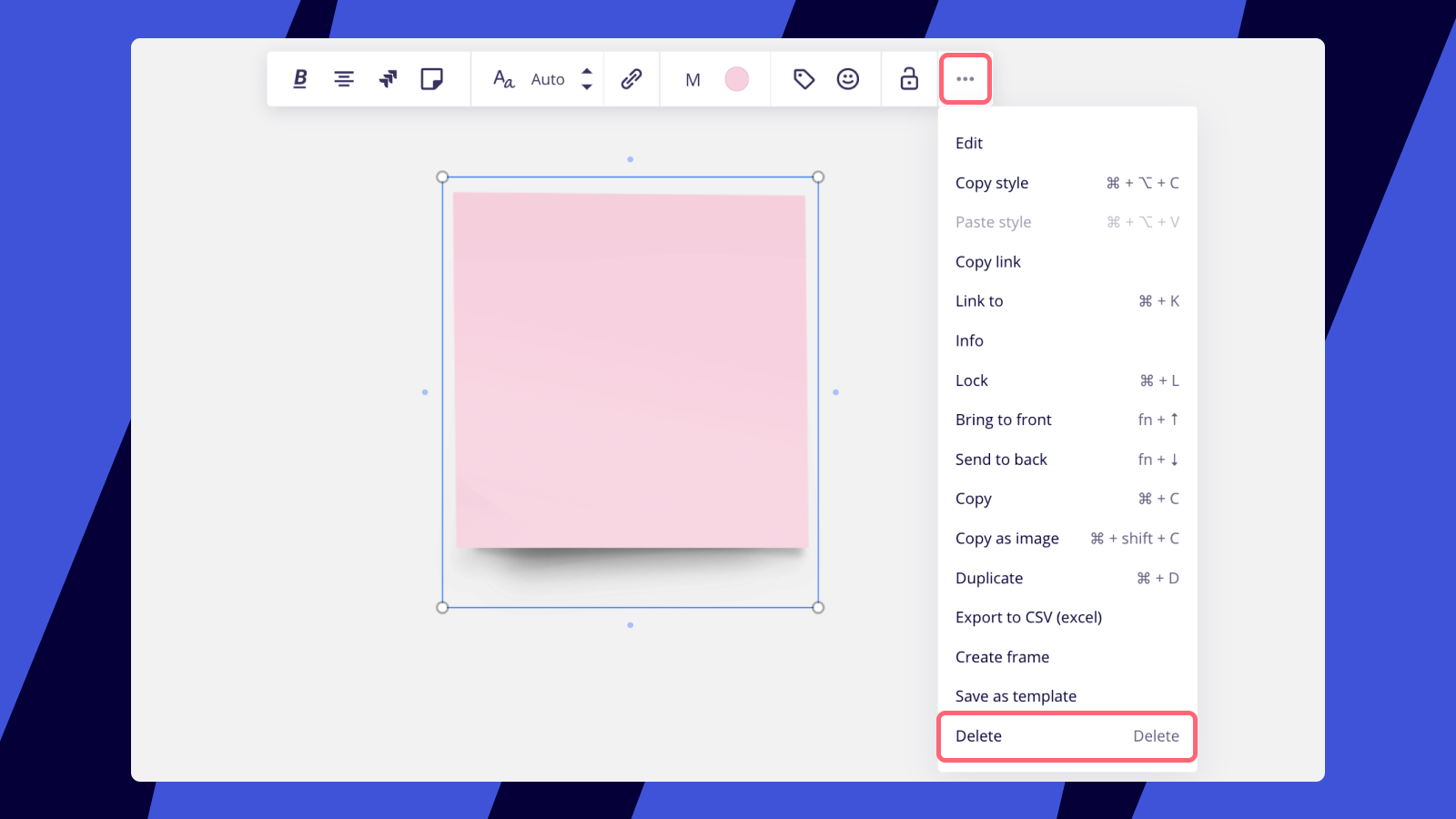Open the text alignment options
This screenshot has width=1456, height=819.
click(344, 79)
